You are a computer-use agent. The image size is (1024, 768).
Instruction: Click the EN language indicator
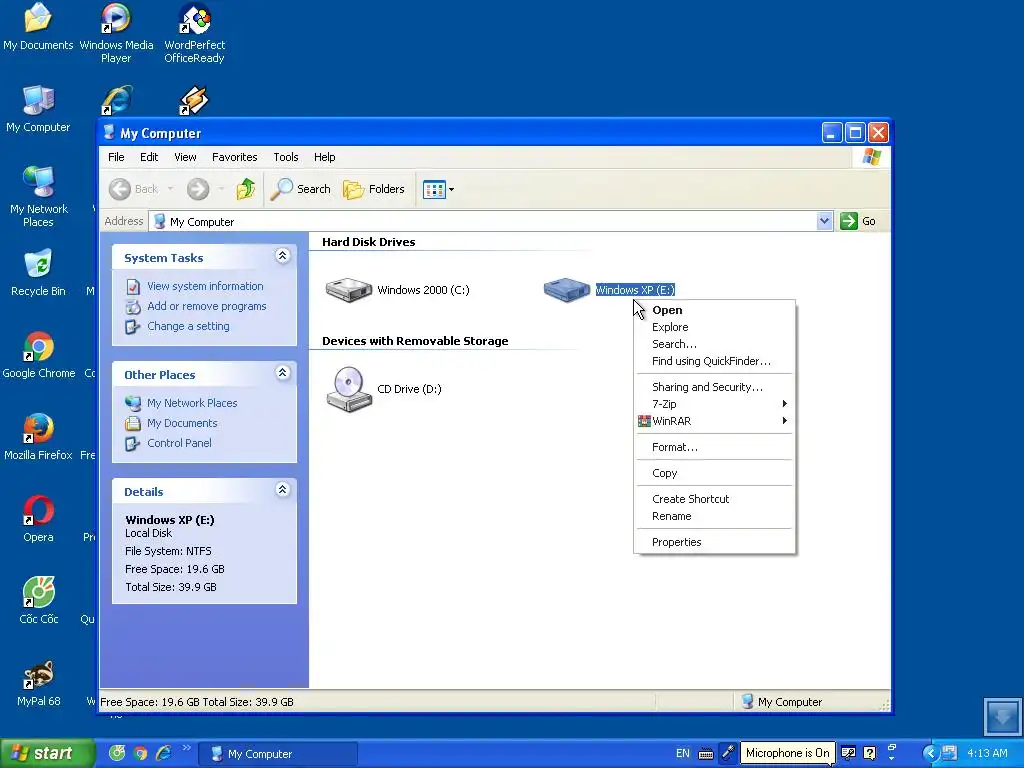(x=682, y=753)
